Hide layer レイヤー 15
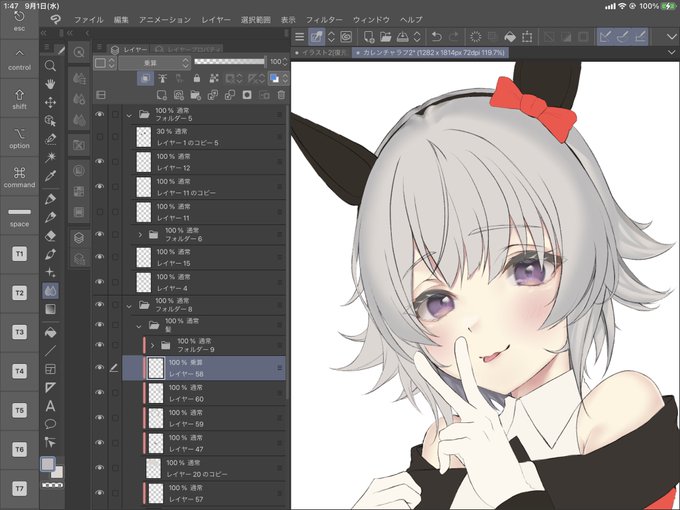The width and height of the screenshot is (680, 510). [100, 257]
